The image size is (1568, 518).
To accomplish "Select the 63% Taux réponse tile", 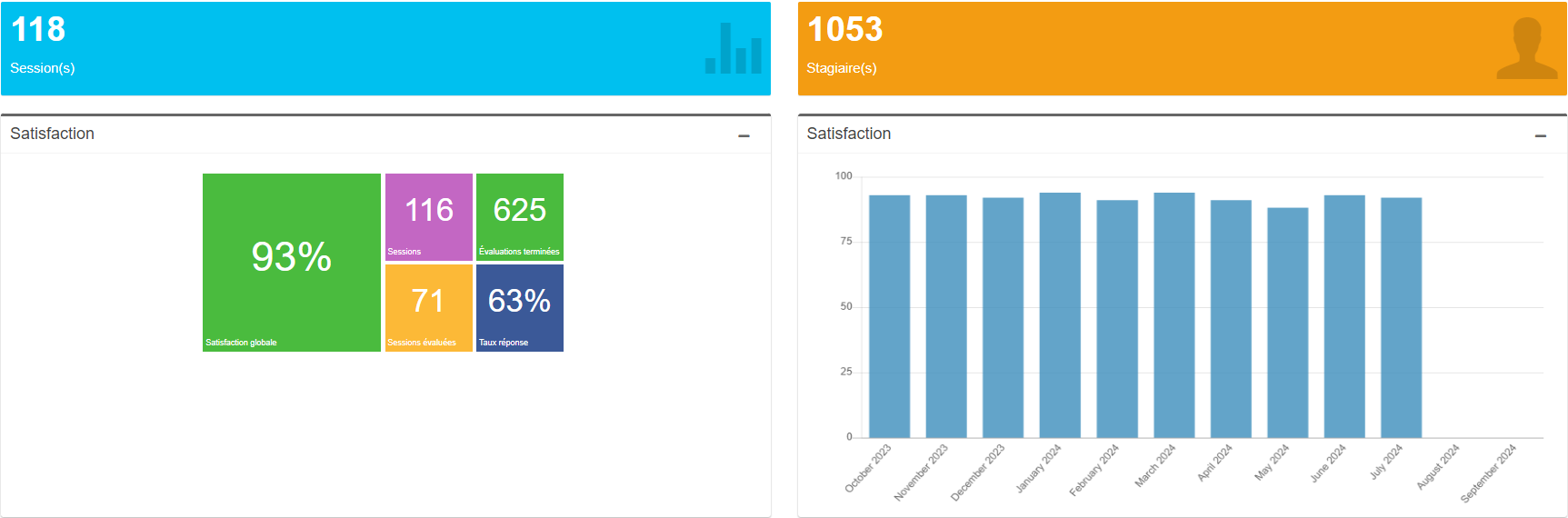I will pos(519,308).
